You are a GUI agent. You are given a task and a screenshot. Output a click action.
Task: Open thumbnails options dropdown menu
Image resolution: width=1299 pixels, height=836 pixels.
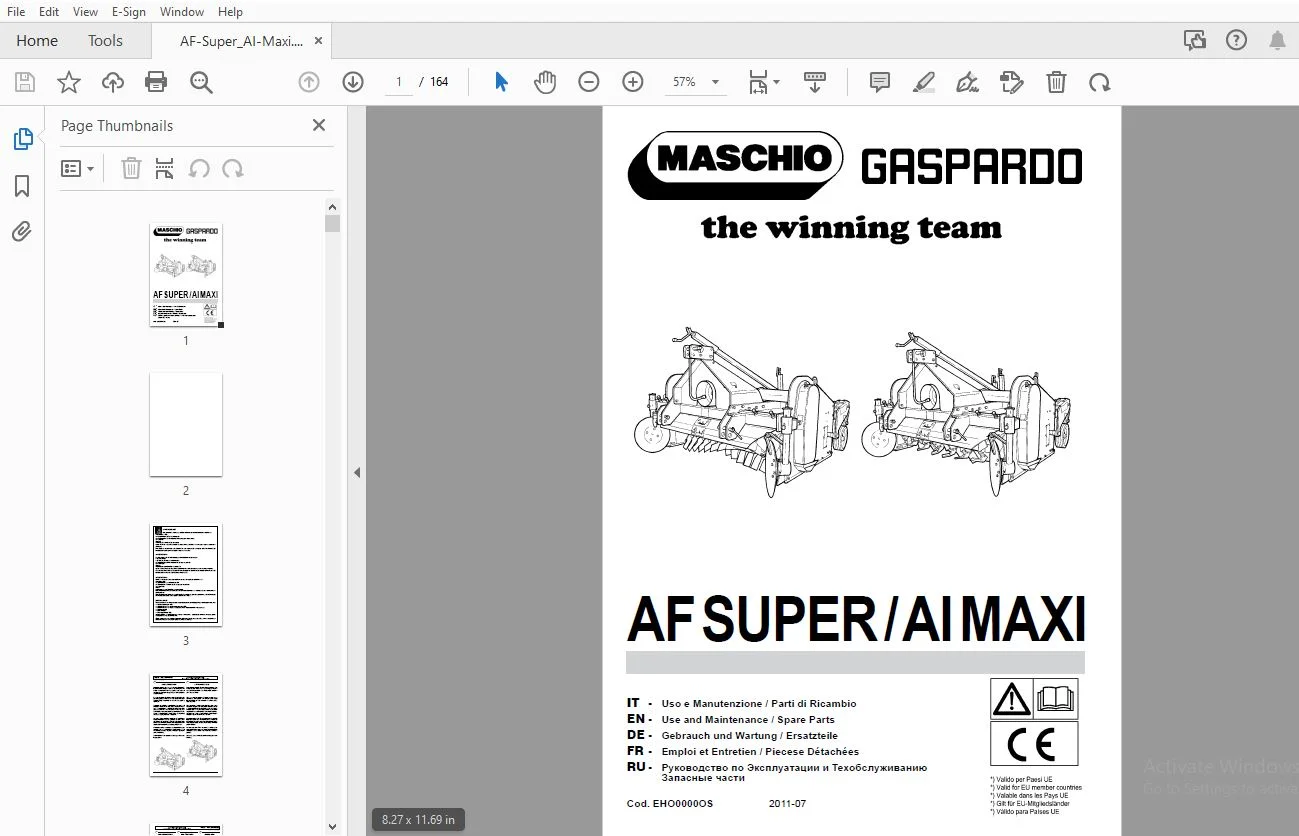[77, 169]
